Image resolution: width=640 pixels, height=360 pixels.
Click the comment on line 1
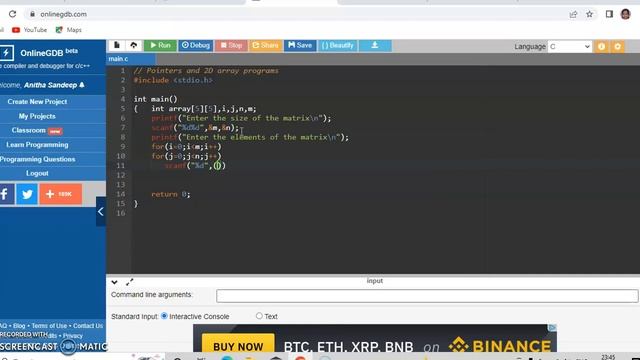pos(206,71)
